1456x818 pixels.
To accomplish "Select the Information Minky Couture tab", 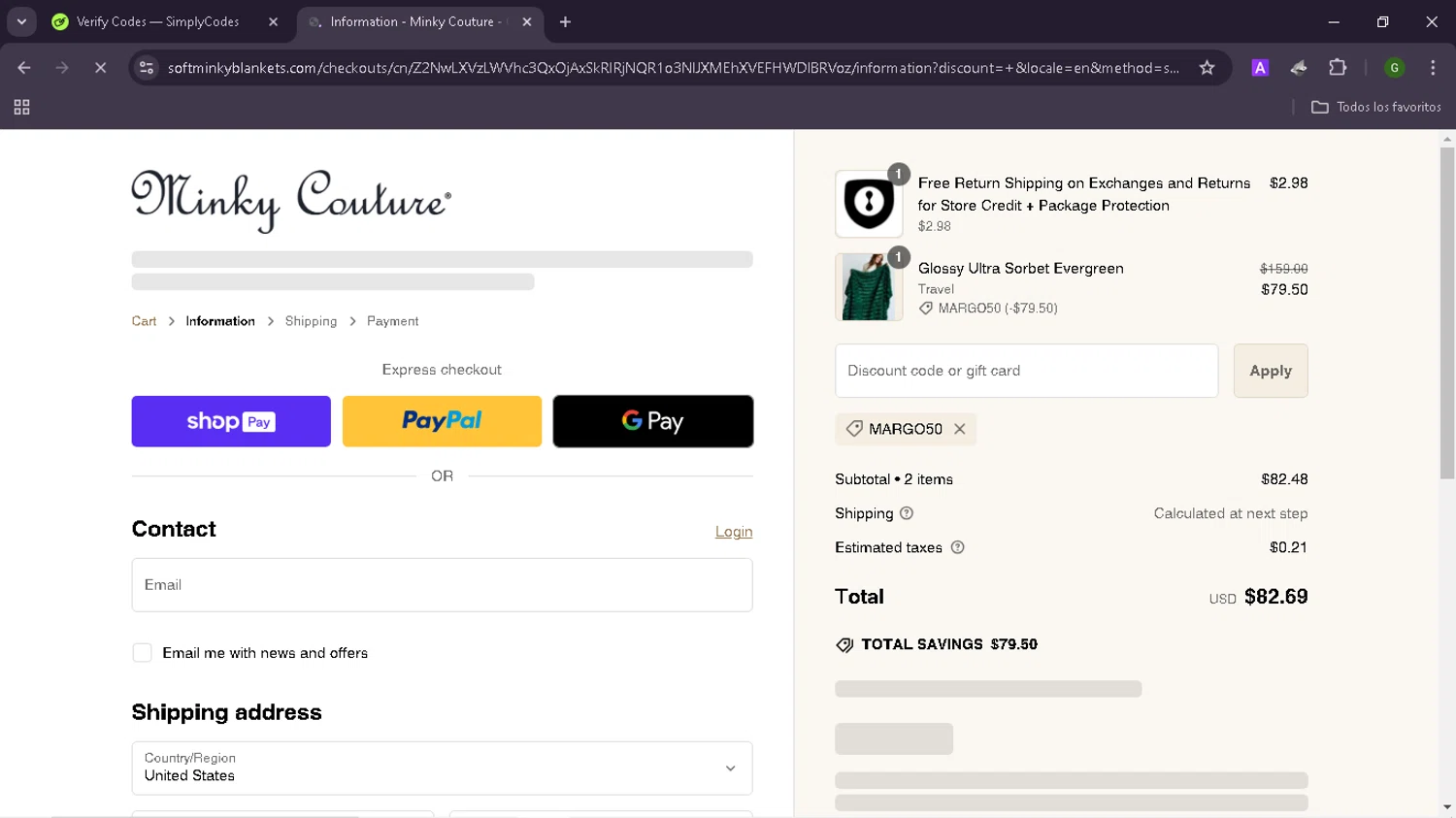I will click(419, 21).
